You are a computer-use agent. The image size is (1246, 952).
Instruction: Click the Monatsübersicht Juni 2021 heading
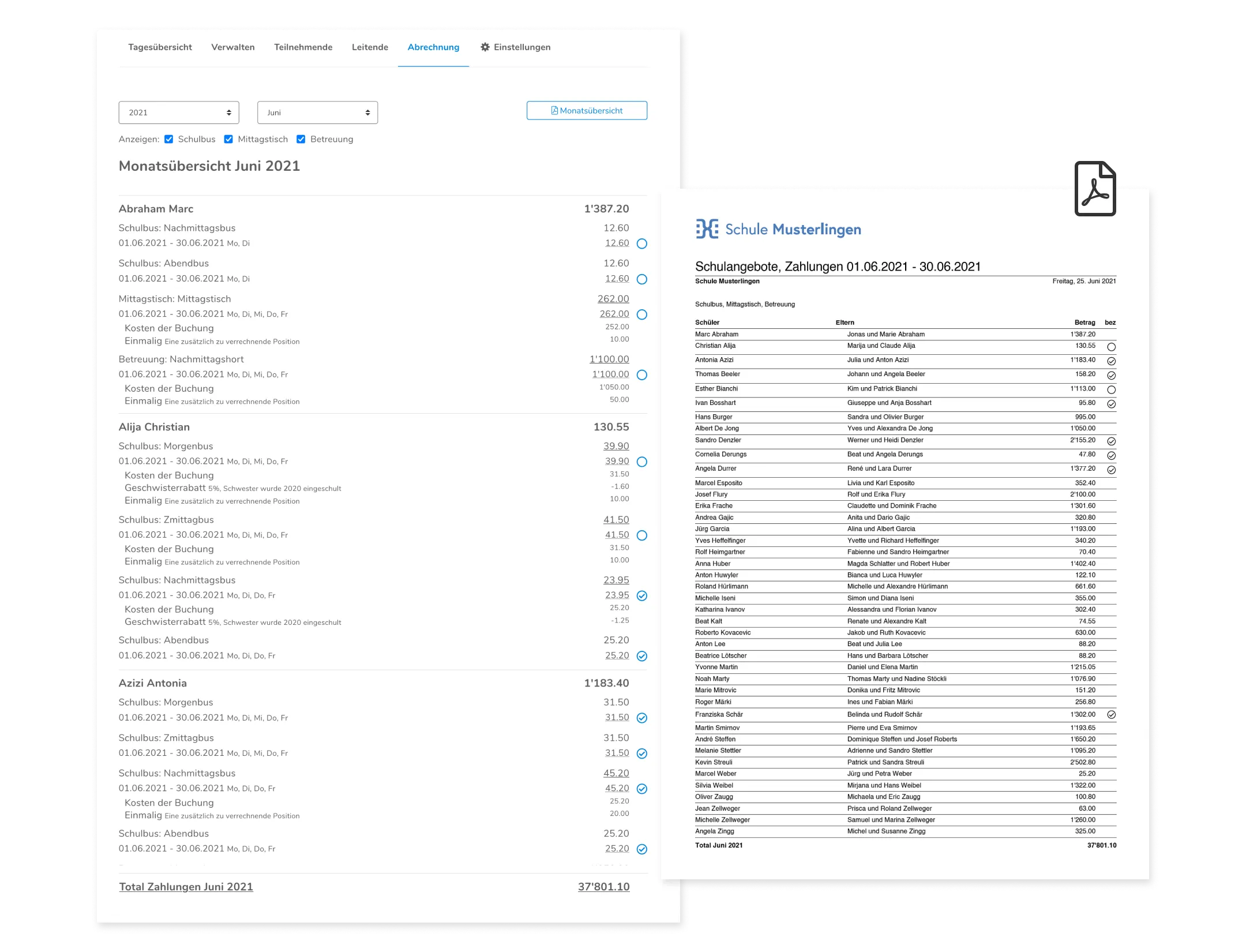[x=209, y=166]
